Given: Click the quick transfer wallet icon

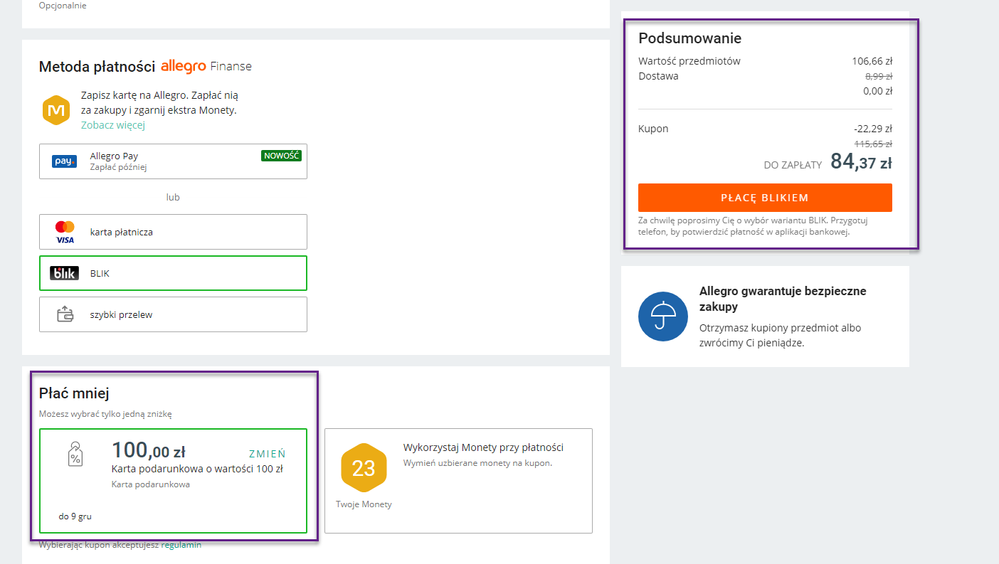Looking at the screenshot, I should point(65,314).
